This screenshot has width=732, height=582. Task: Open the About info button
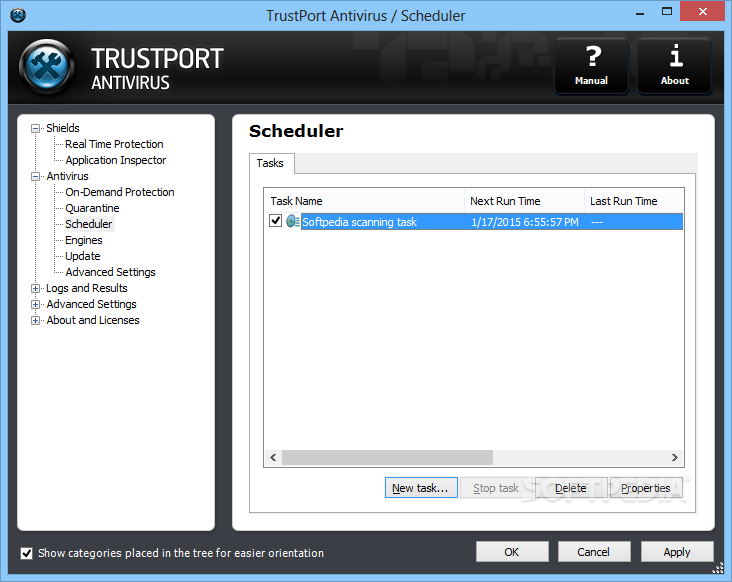(x=675, y=66)
